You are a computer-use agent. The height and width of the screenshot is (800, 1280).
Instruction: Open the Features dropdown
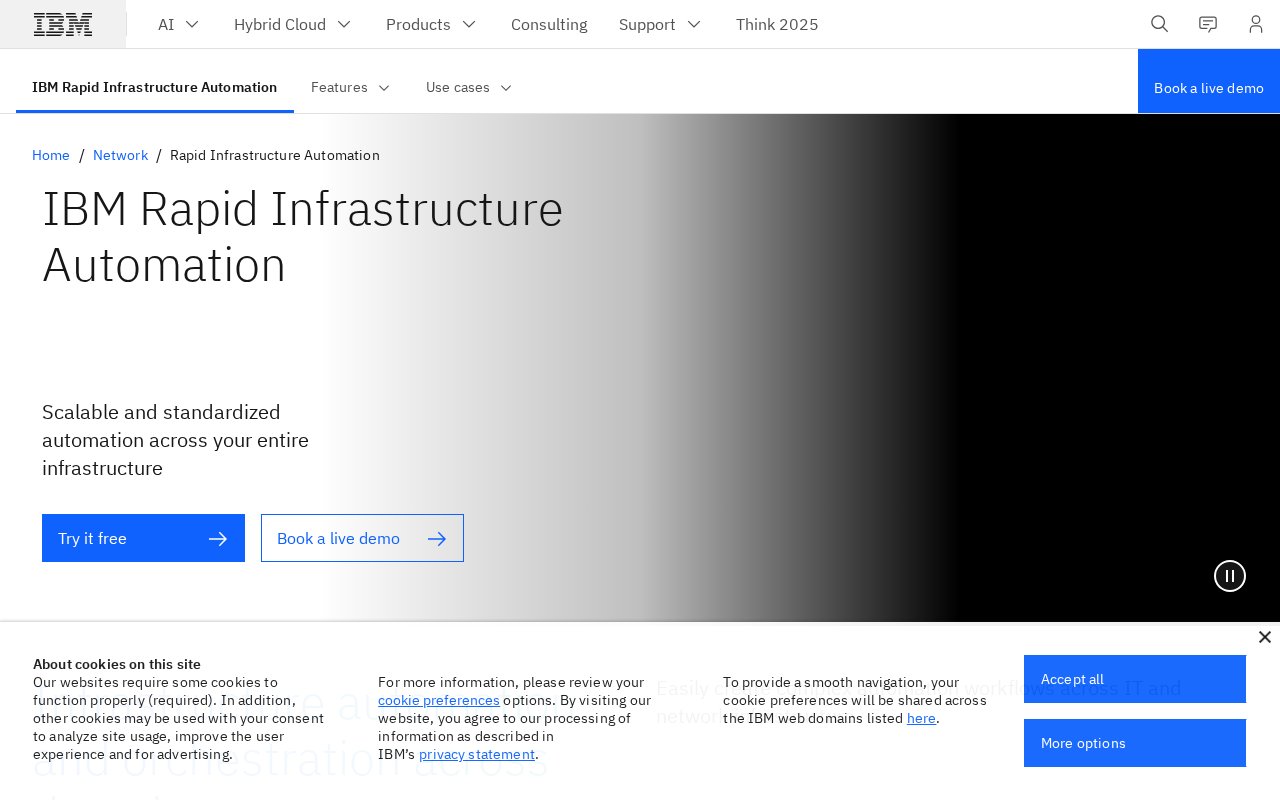(351, 87)
